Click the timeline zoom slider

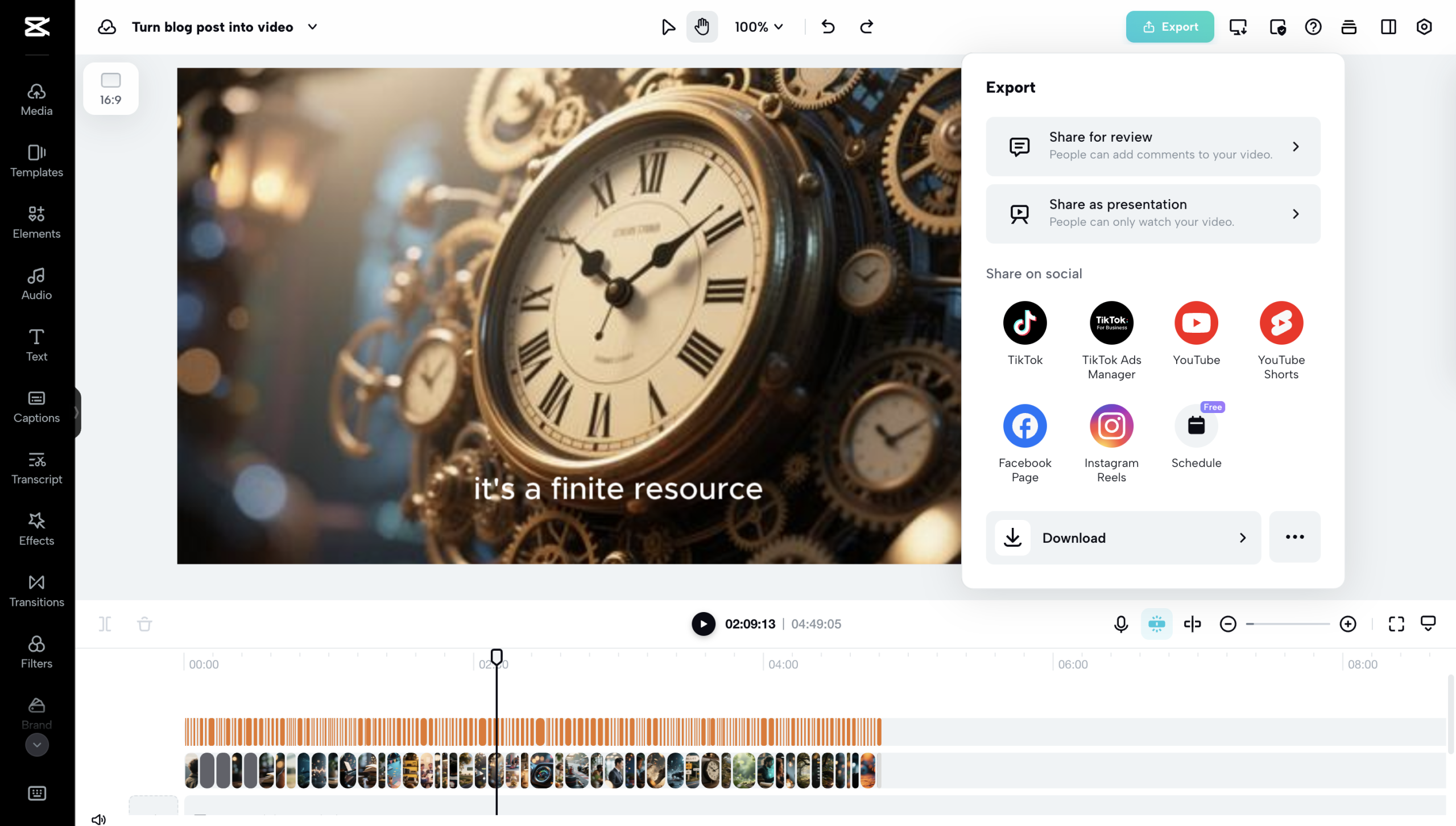(x=1288, y=624)
